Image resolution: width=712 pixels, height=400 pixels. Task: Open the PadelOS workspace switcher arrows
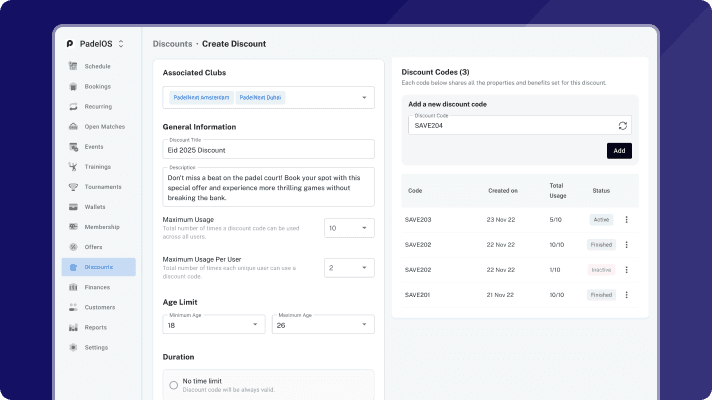[121, 44]
